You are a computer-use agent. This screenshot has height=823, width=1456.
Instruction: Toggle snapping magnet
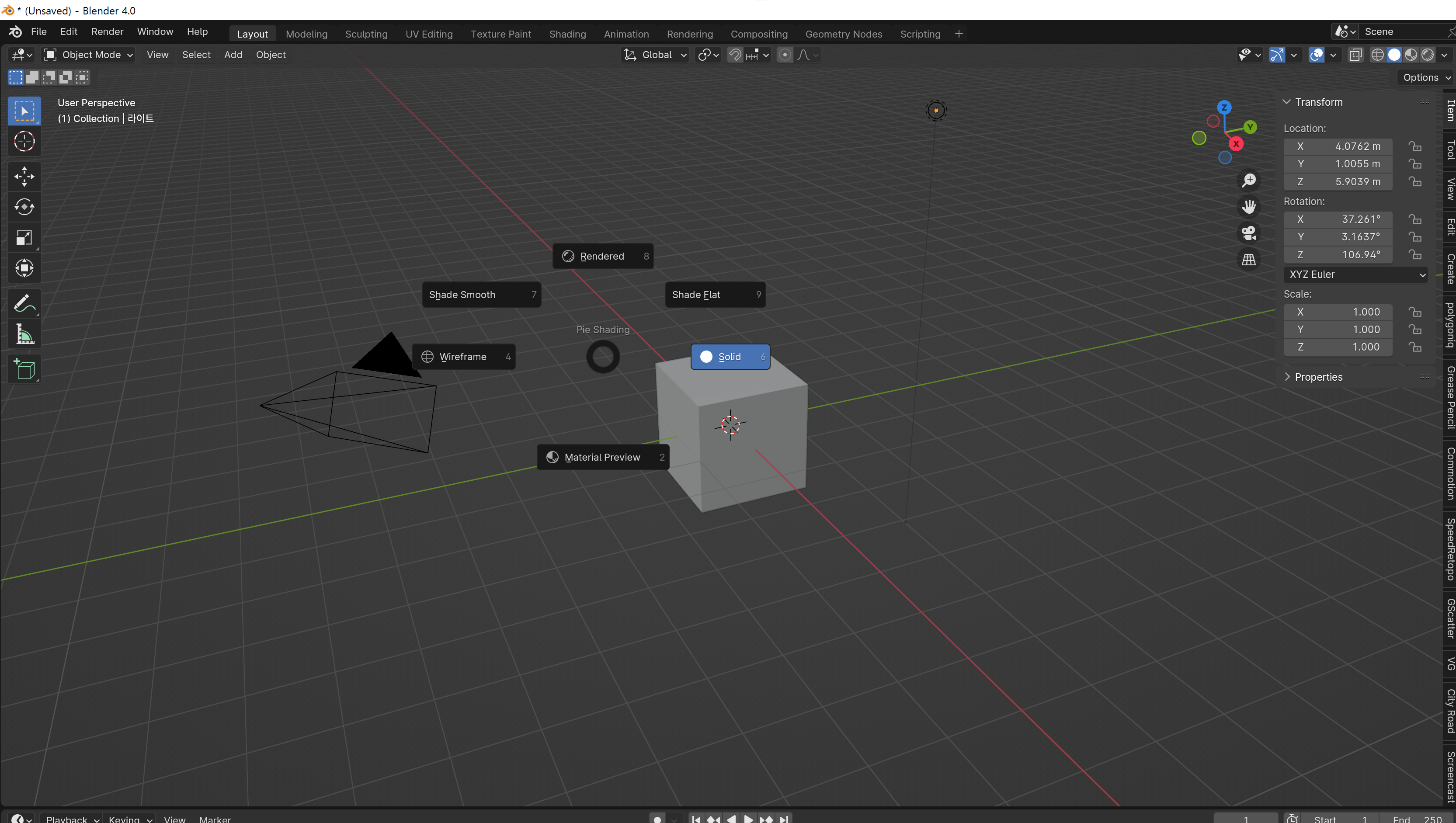click(x=735, y=55)
